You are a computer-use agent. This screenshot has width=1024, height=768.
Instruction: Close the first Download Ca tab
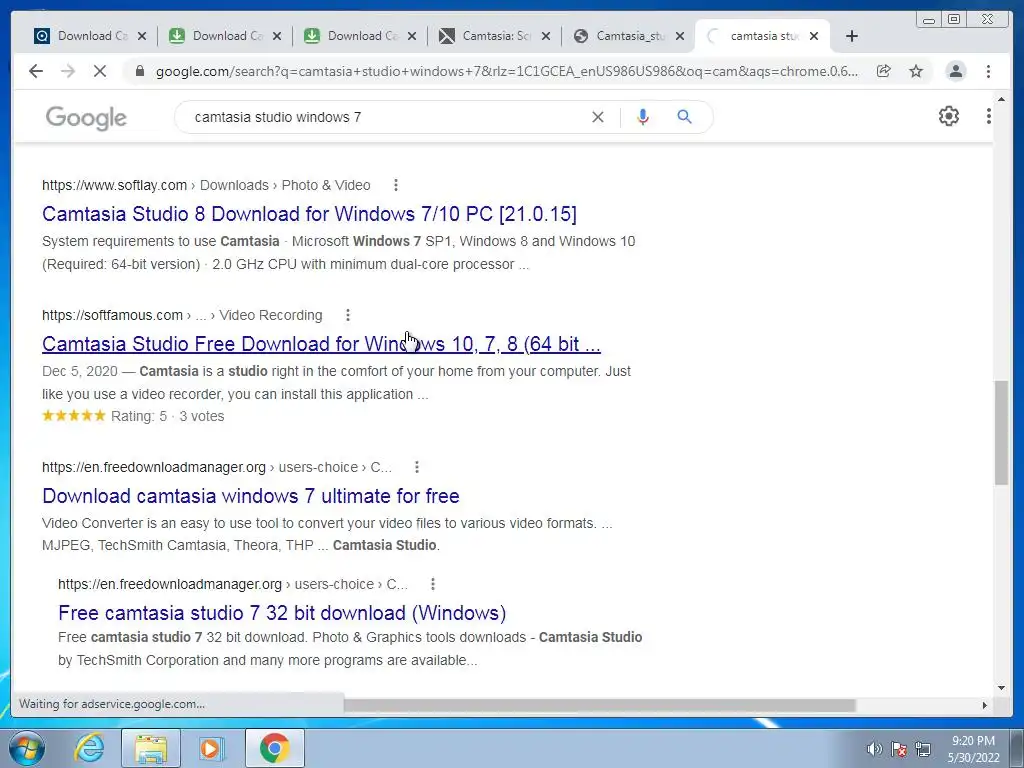pyautogui.click(x=142, y=36)
